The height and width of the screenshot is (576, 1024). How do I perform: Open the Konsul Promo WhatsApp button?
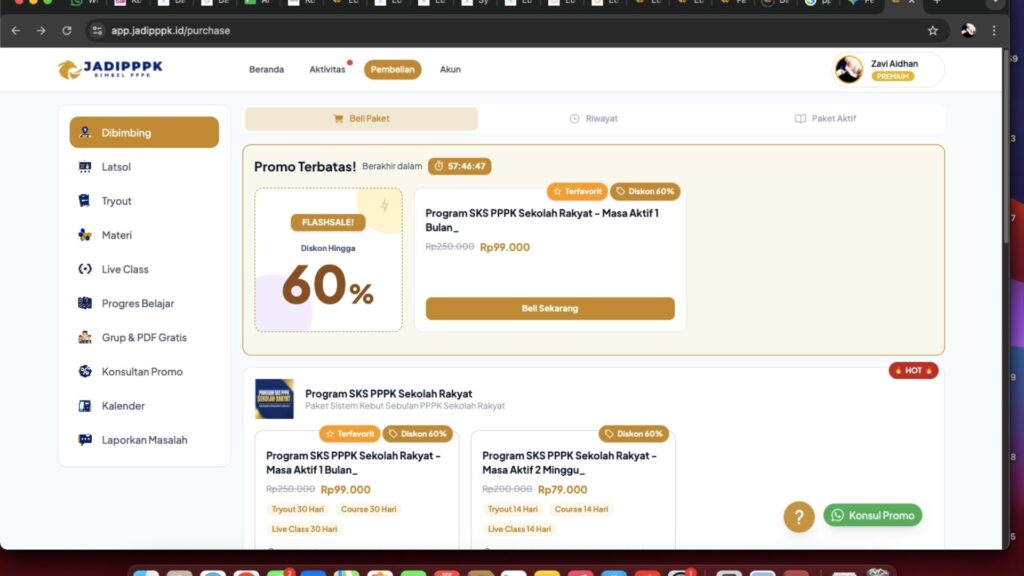(872, 515)
